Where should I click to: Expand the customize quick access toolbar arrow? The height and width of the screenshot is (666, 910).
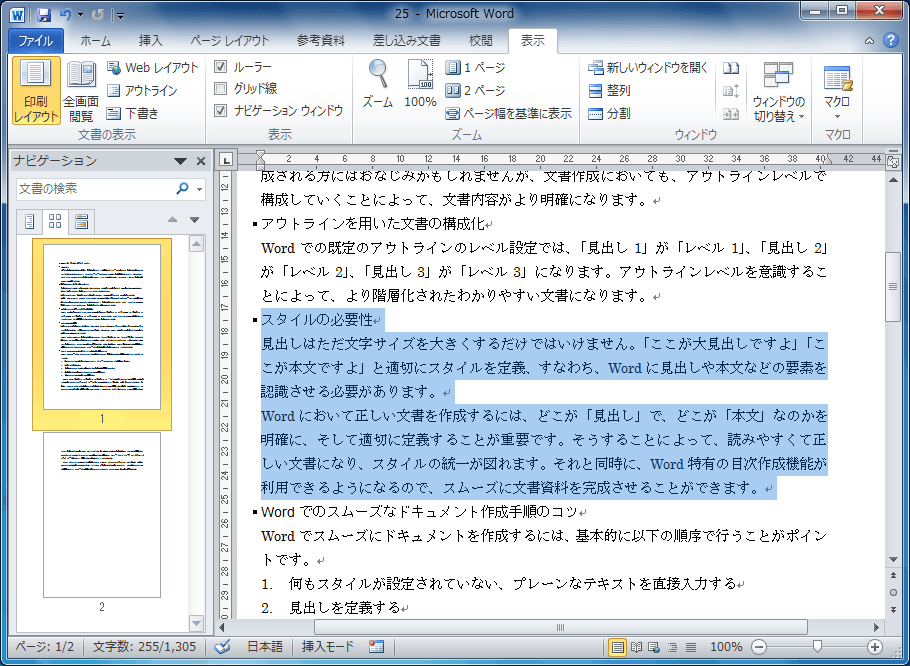point(120,15)
